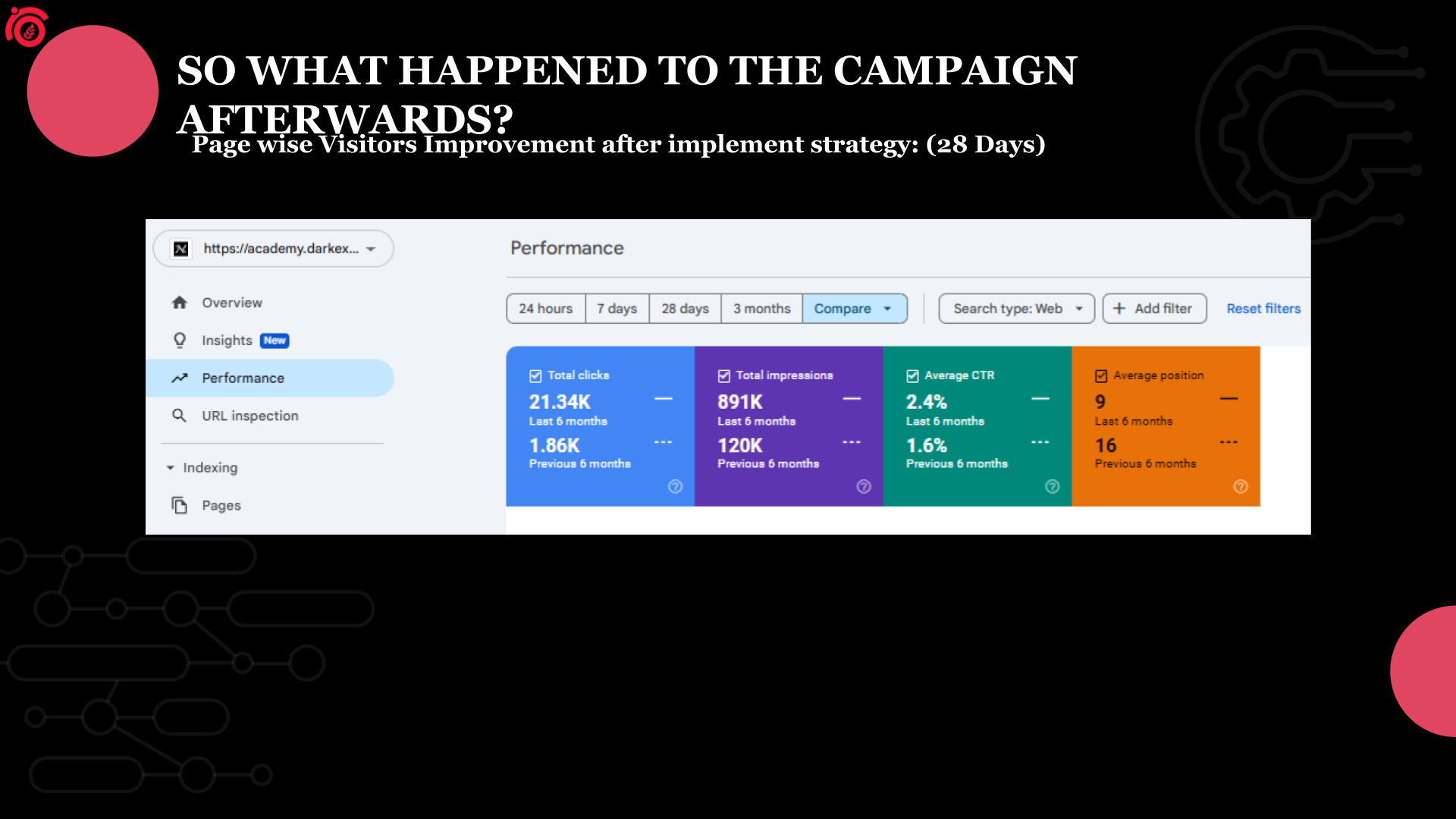Screen dimensions: 1456x819
Task: Open the Pages documents icon
Action: [180, 505]
